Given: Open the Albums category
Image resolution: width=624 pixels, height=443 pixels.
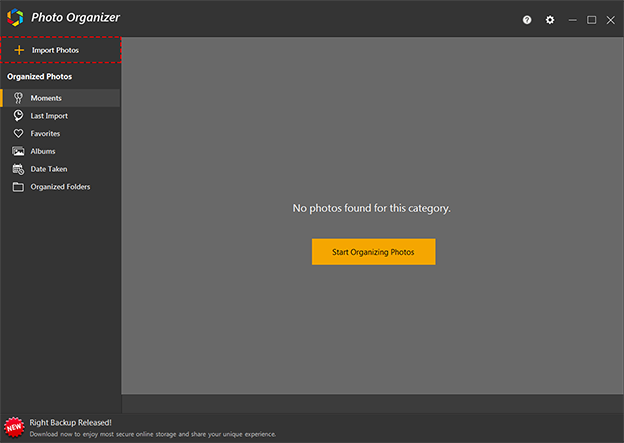Looking at the screenshot, I should point(60,151).
